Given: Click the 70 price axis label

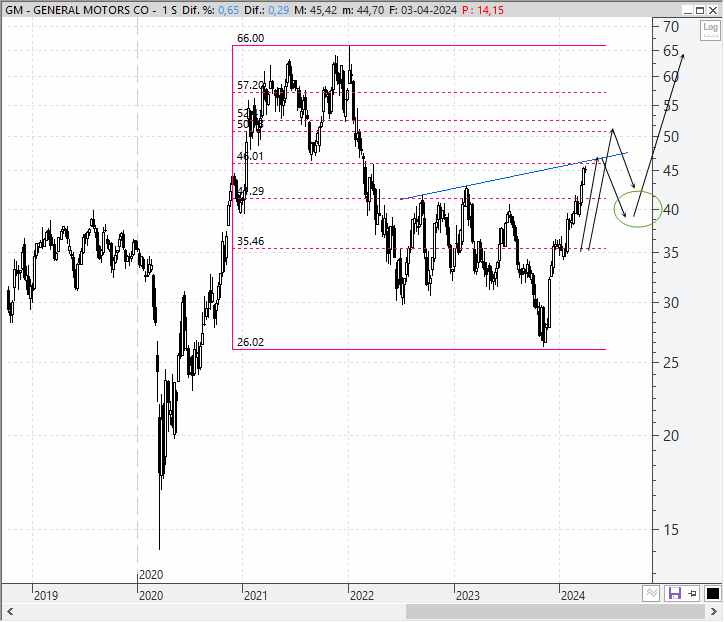Looking at the screenshot, I should tap(671, 27).
